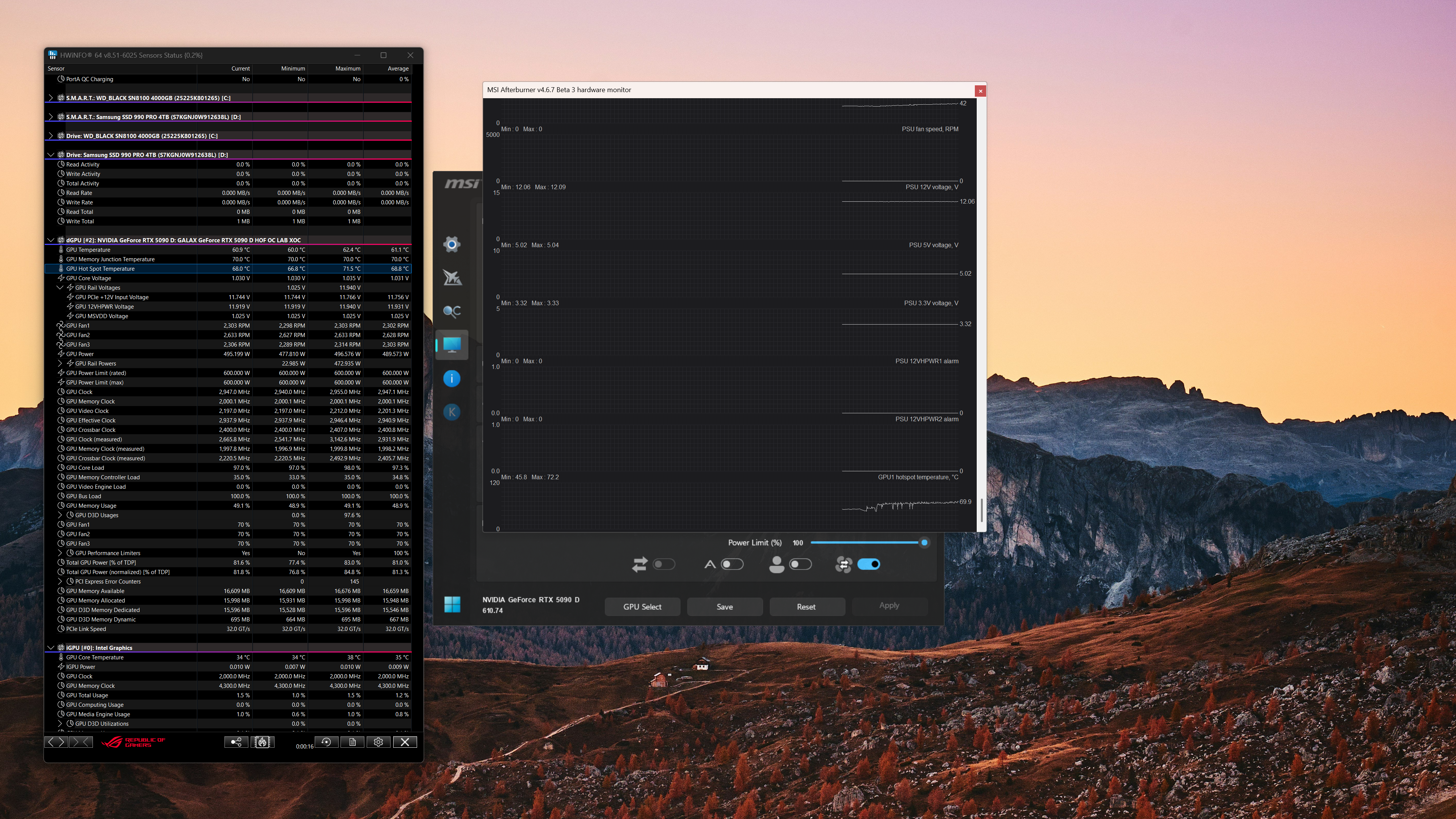The width and height of the screenshot is (1456, 819).
Task: Click the swap arrows icon beside first toggle
Action: pyautogui.click(x=640, y=564)
